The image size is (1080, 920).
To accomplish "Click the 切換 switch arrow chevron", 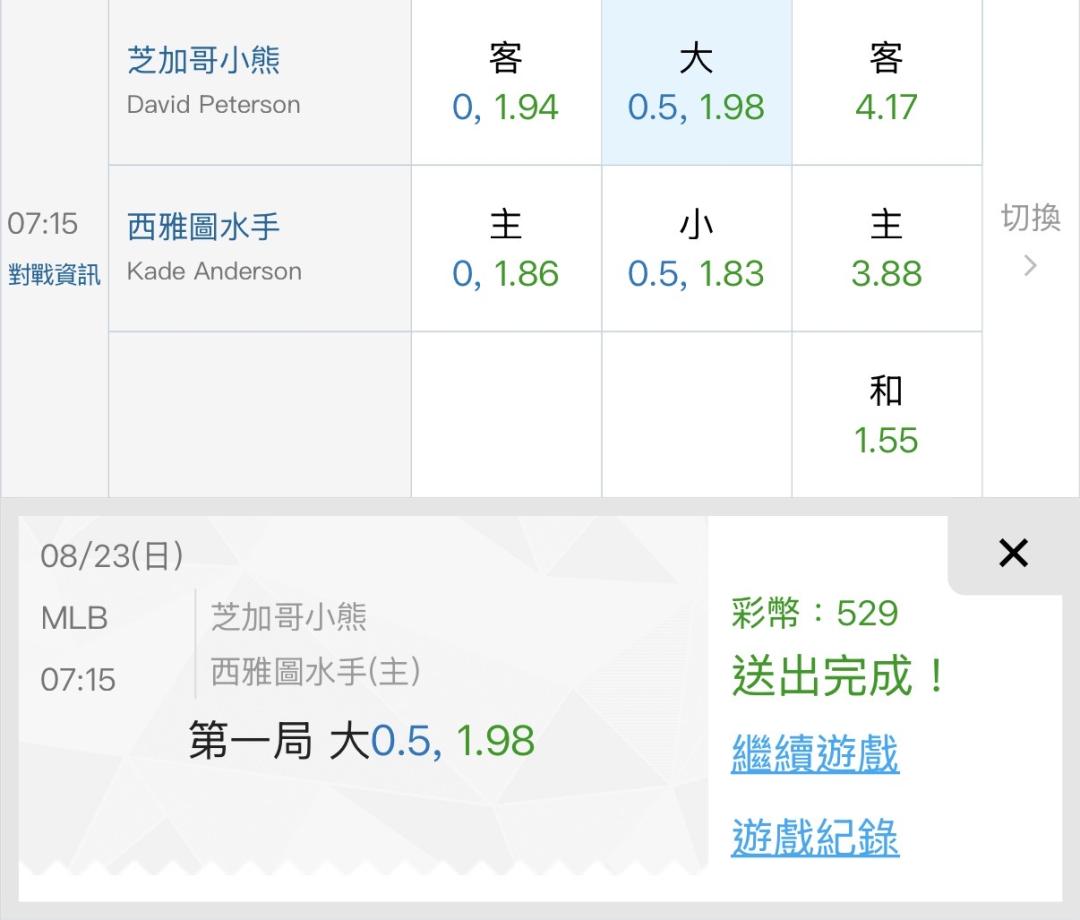I will [1030, 265].
